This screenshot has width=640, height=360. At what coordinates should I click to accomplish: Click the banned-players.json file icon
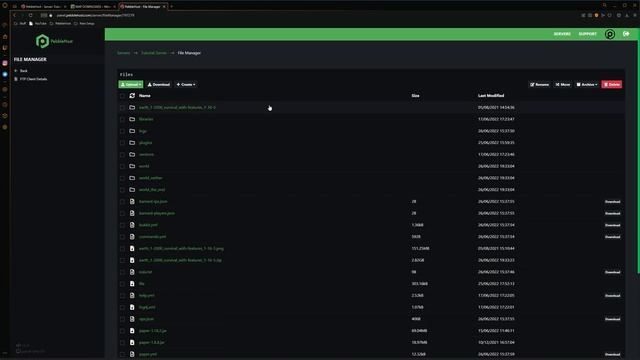(132, 213)
